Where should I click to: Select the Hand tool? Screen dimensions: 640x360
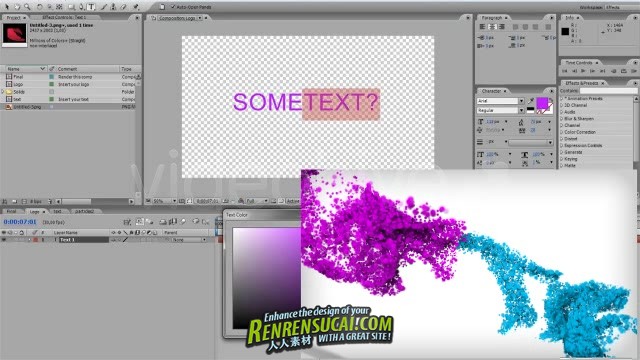click(17, 7)
